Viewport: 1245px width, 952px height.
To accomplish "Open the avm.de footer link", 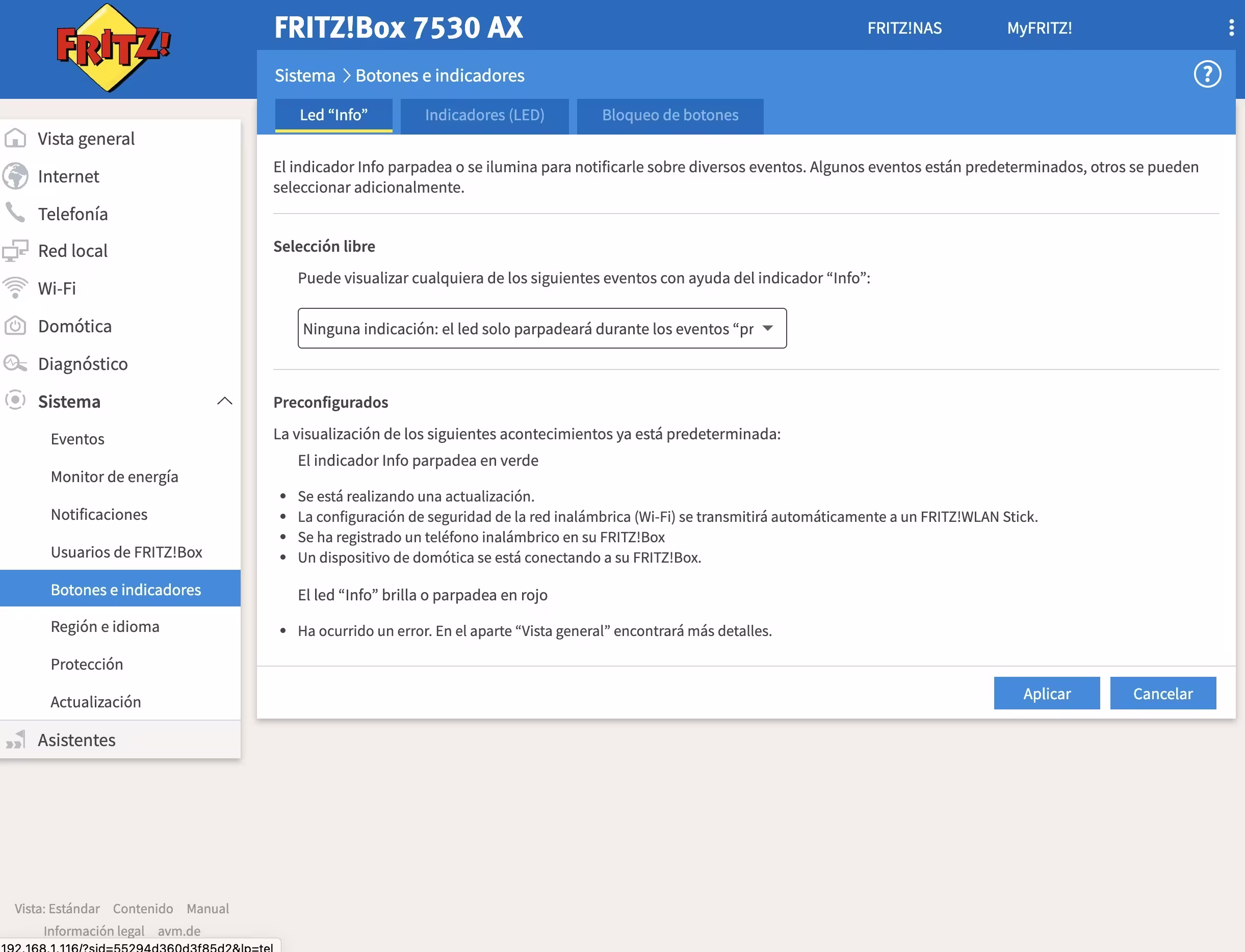I will 179,931.
